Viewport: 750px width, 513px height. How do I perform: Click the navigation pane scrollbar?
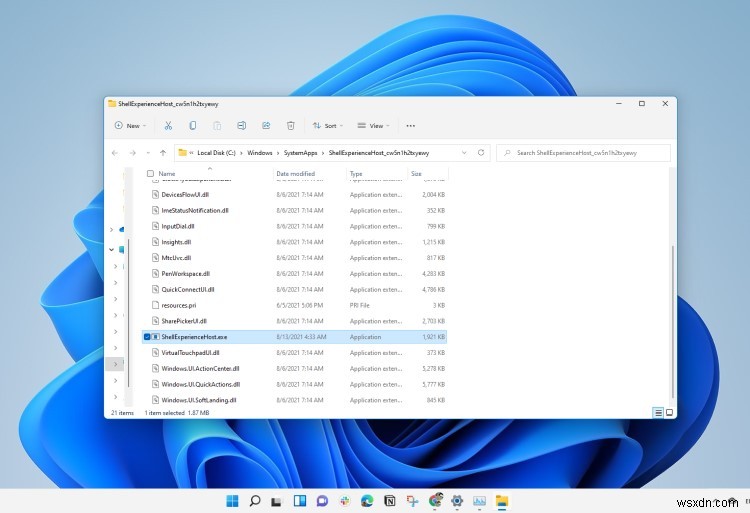point(128,313)
